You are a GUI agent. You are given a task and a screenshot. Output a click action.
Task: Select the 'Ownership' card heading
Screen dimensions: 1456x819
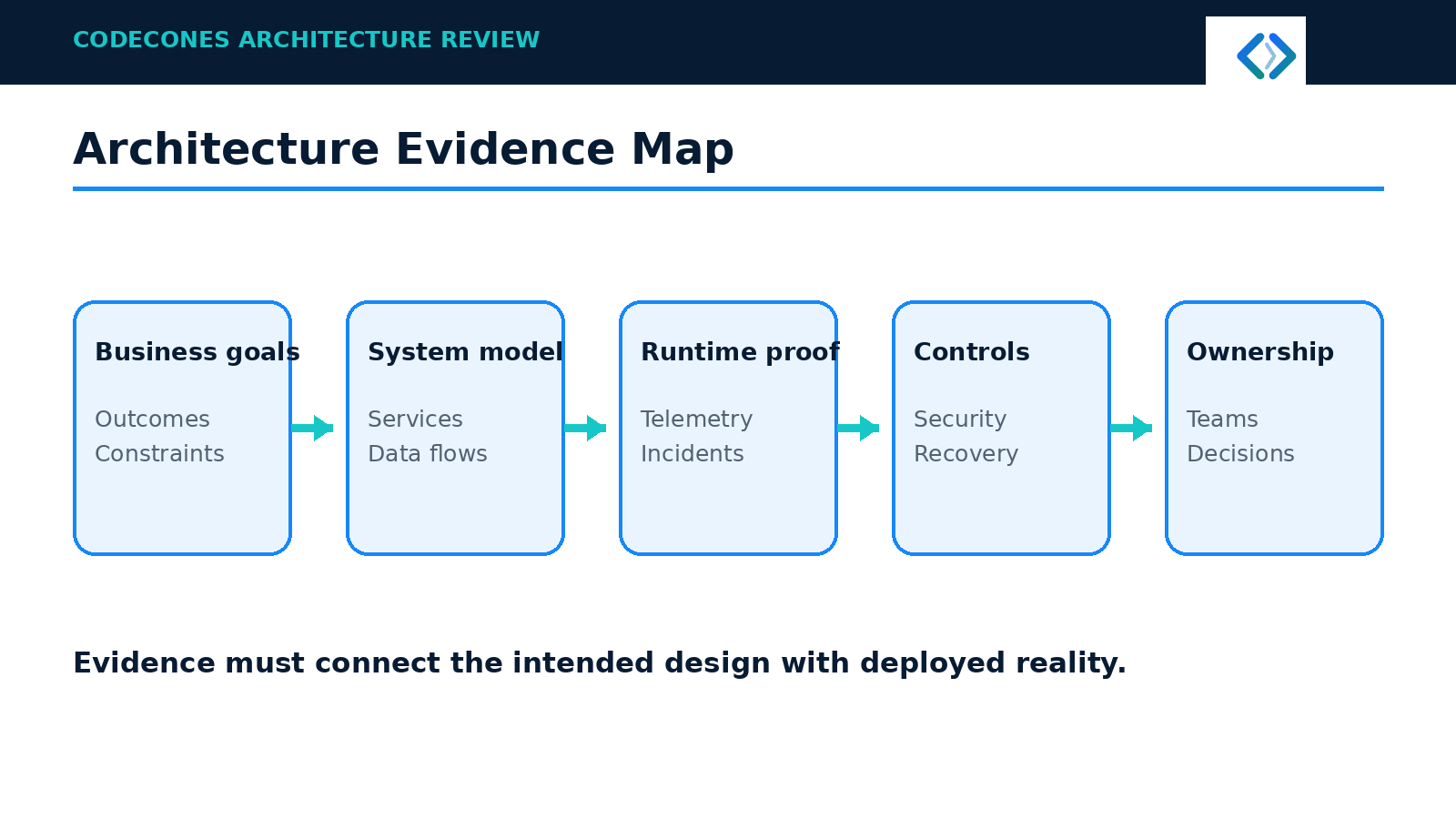pyautogui.click(x=1260, y=352)
